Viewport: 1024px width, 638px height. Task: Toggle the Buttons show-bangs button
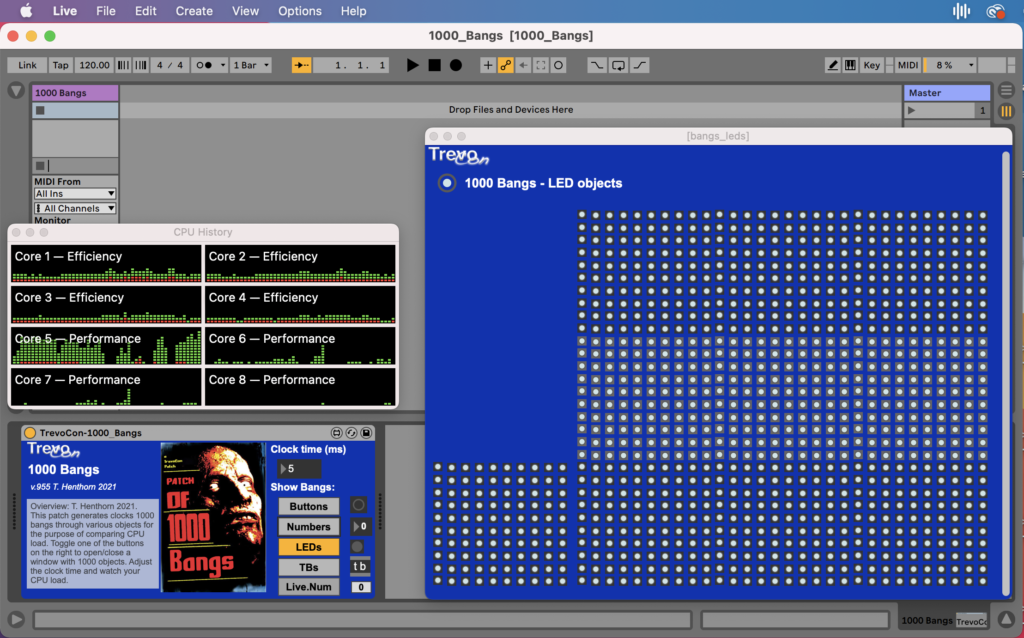pyautogui.click(x=308, y=506)
